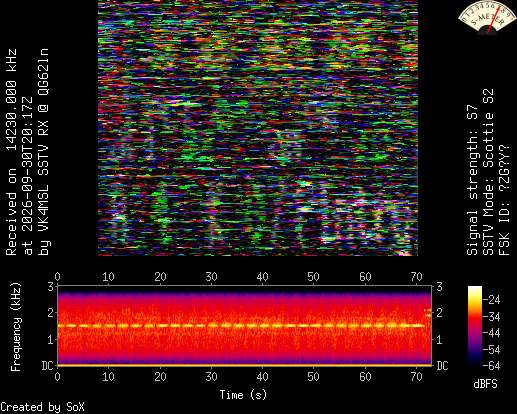Screen dimensions: 517x414
Task: Click the '20' tick on bottom time axis
Action: point(160,377)
